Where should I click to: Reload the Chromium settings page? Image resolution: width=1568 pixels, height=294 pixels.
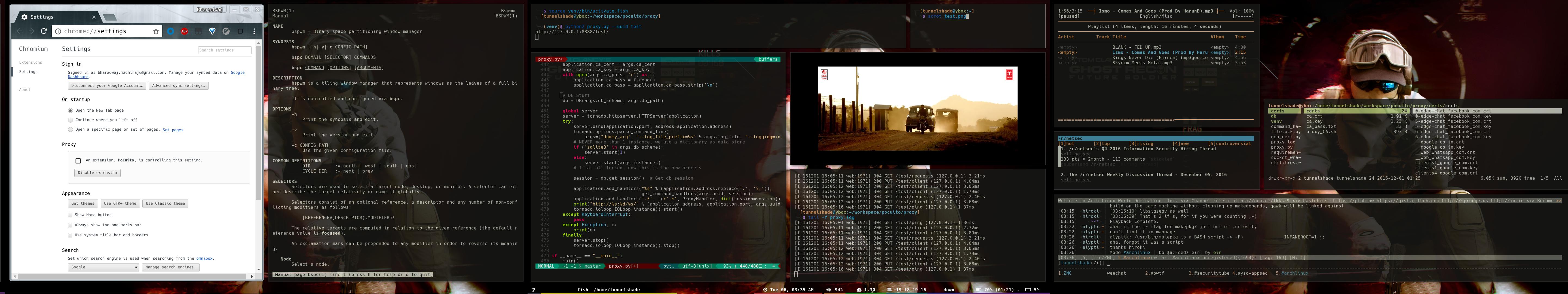(x=44, y=31)
